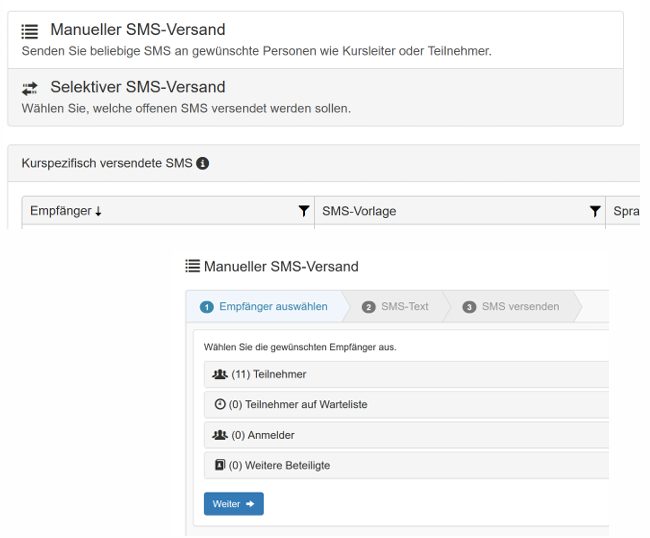Viewport: 650px width, 538px height.
Task: Switch to the SMS-Text step
Action: pyautogui.click(x=396, y=307)
